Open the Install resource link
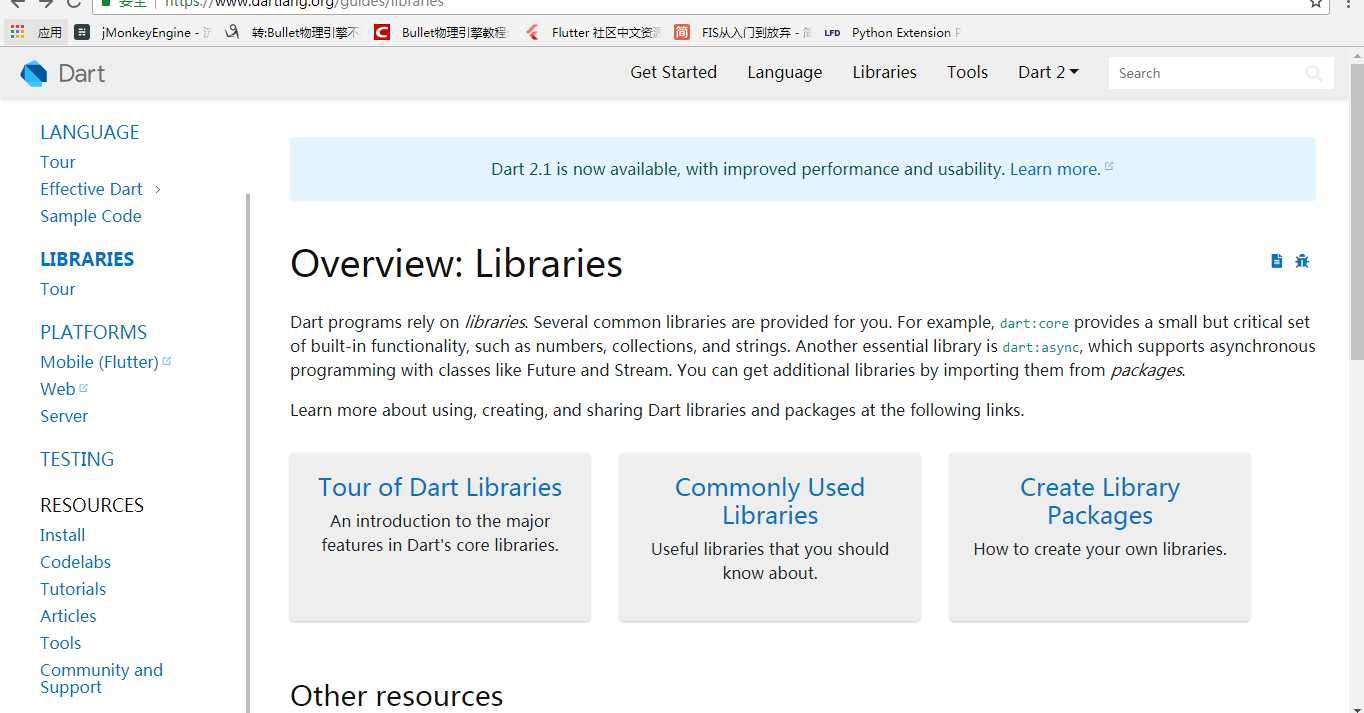 click(62, 535)
